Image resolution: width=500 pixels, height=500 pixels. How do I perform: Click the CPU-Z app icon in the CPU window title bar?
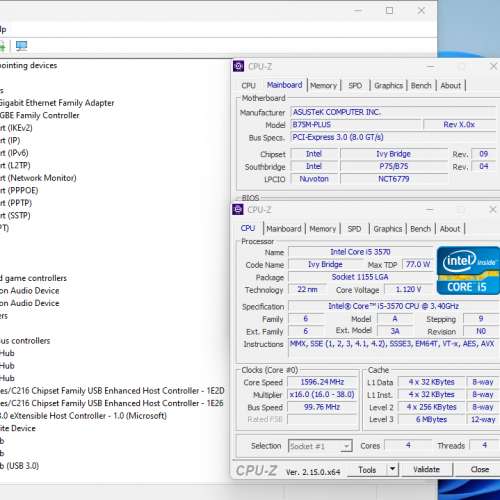(238, 210)
